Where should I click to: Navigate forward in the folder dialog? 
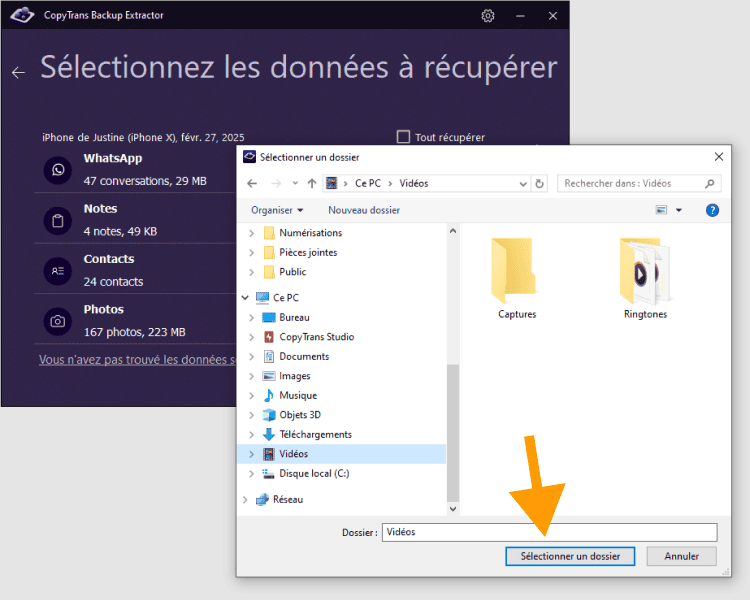point(276,183)
